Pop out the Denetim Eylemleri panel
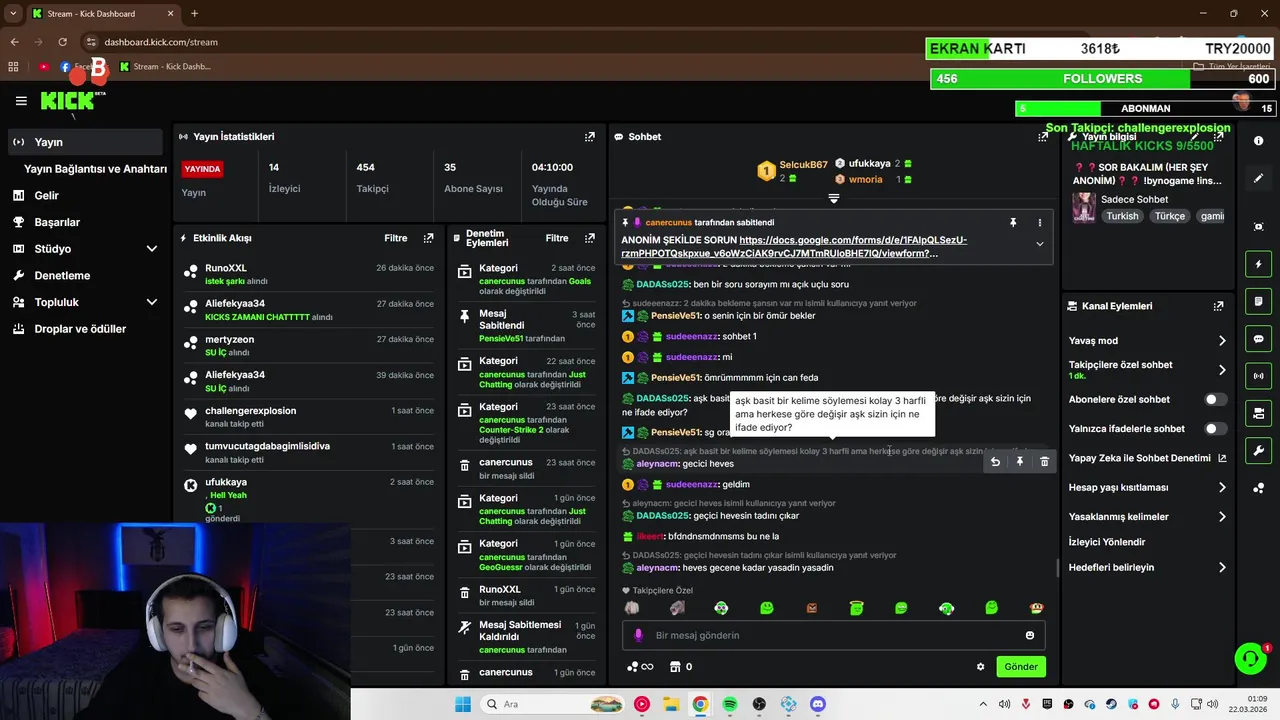Viewport: 1280px width, 720px height. (x=589, y=238)
